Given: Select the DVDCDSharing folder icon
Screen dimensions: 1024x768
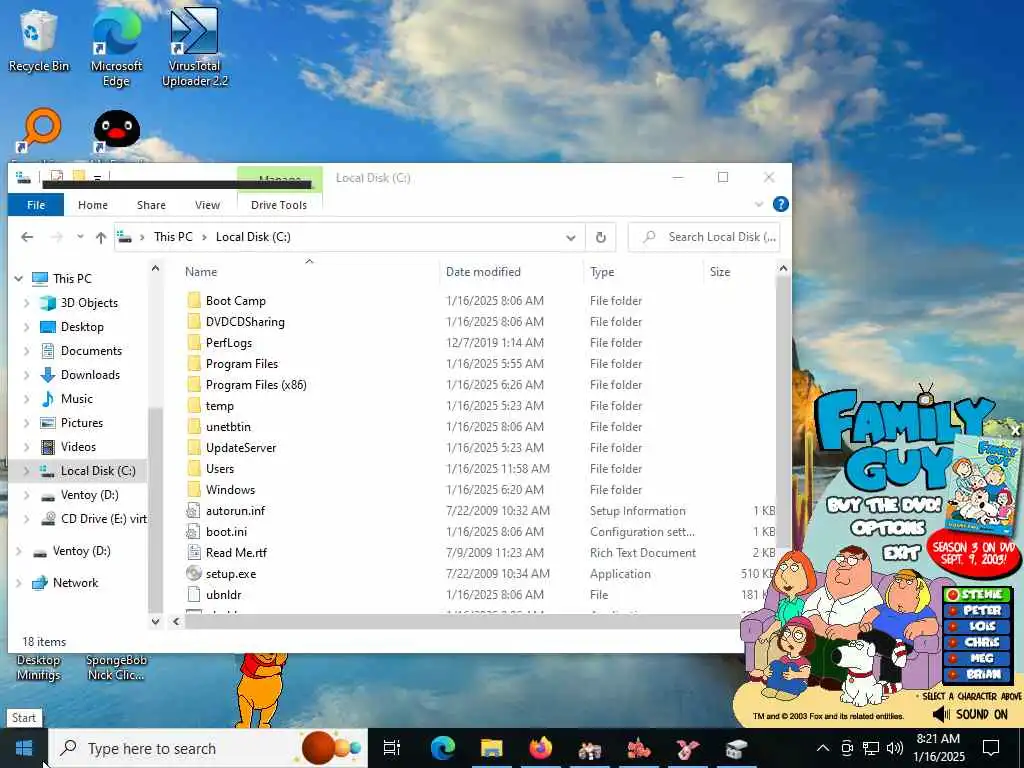Looking at the screenshot, I should (x=194, y=322).
